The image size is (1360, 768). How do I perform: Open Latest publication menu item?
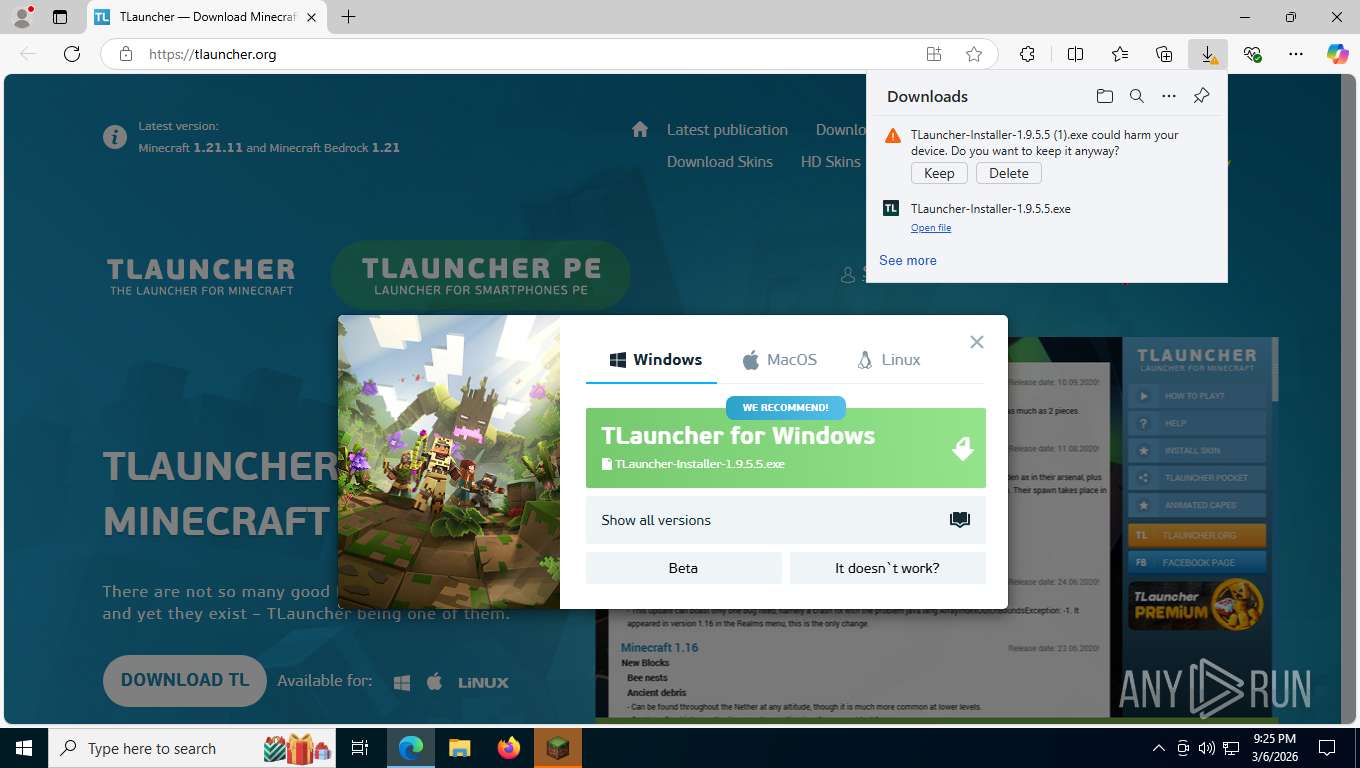point(727,130)
